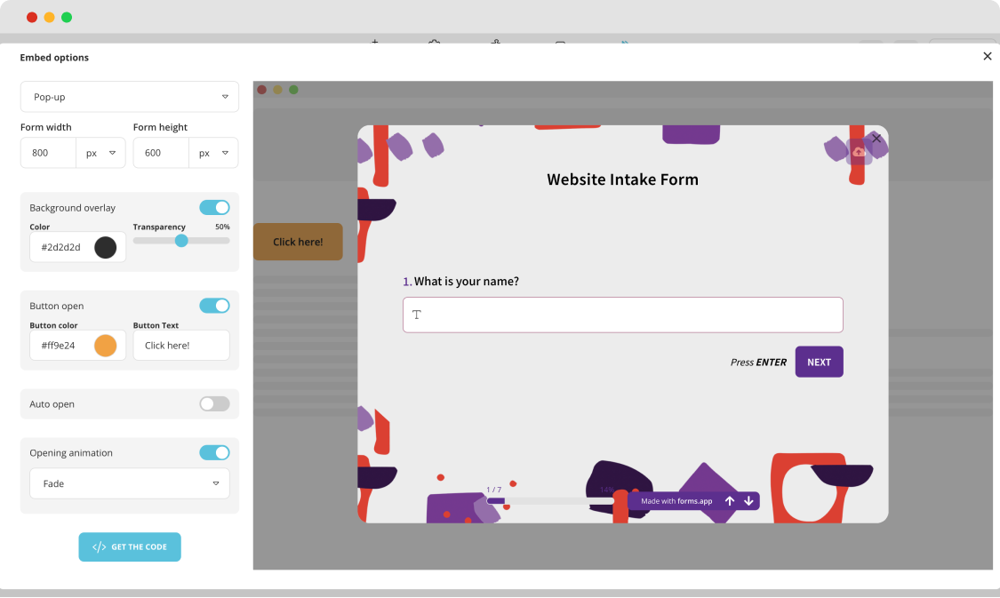Click the green dot on the preview browser bar
The width and height of the screenshot is (1000, 598).
coord(291,89)
